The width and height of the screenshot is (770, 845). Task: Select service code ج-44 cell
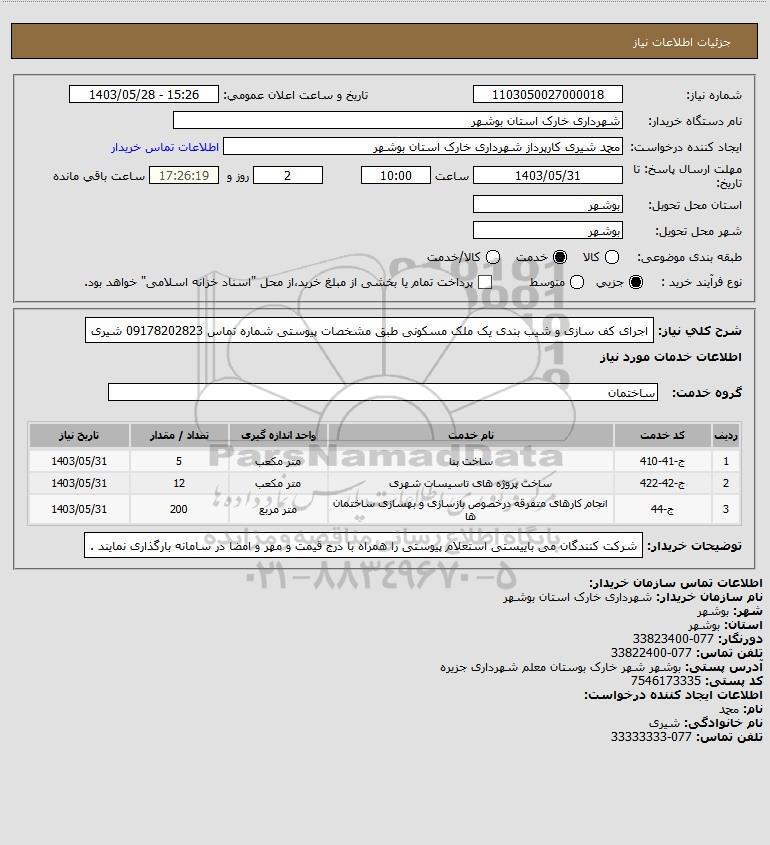(662, 509)
